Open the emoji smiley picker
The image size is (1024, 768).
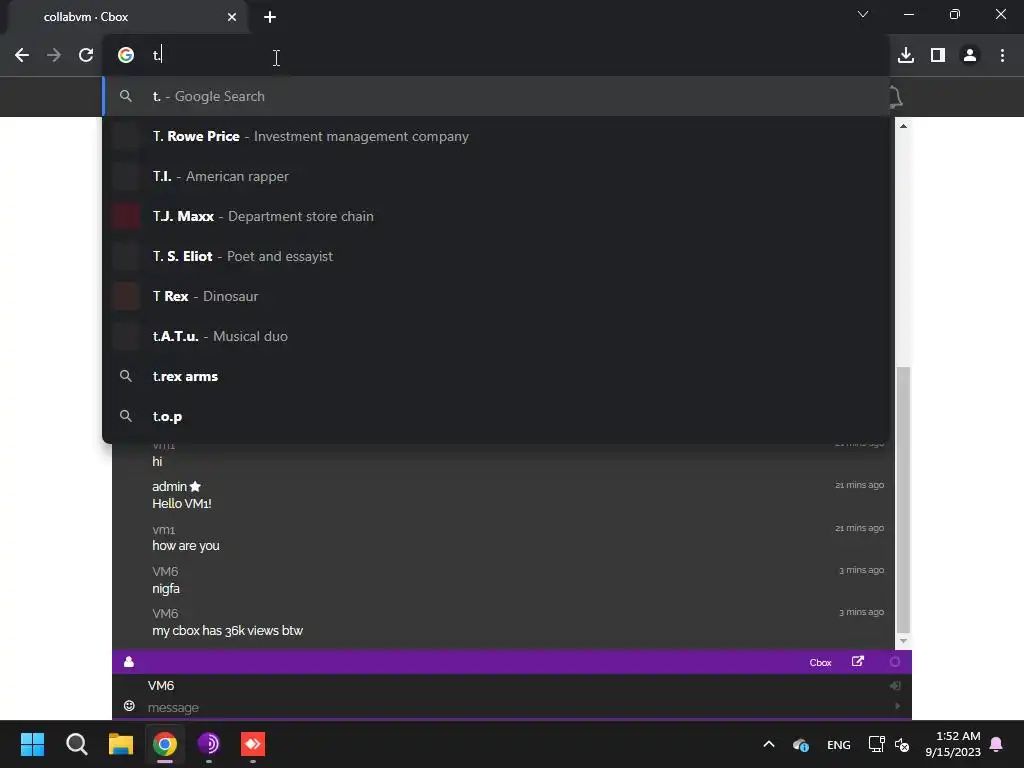(129, 706)
